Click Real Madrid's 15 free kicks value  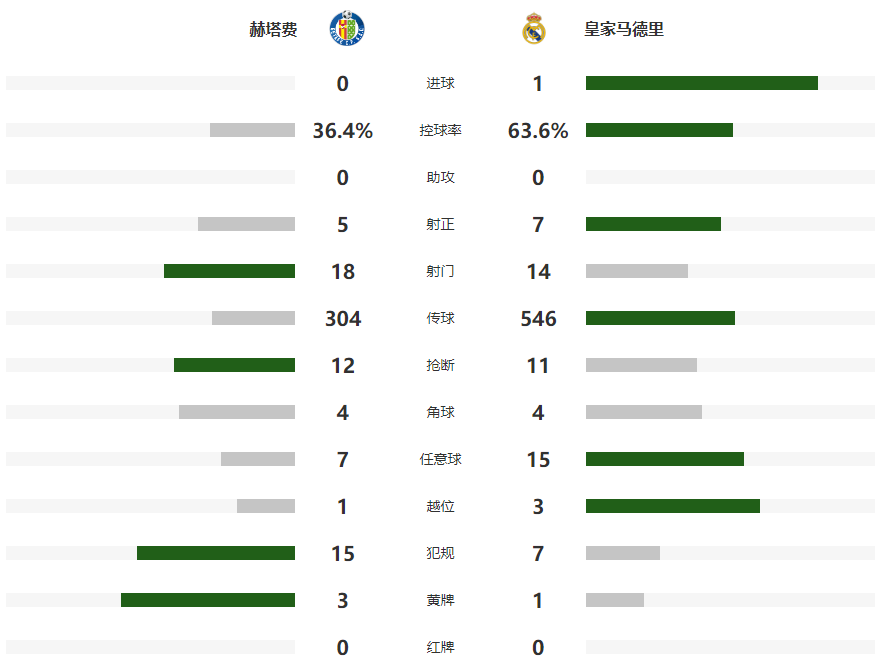(x=538, y=460)
